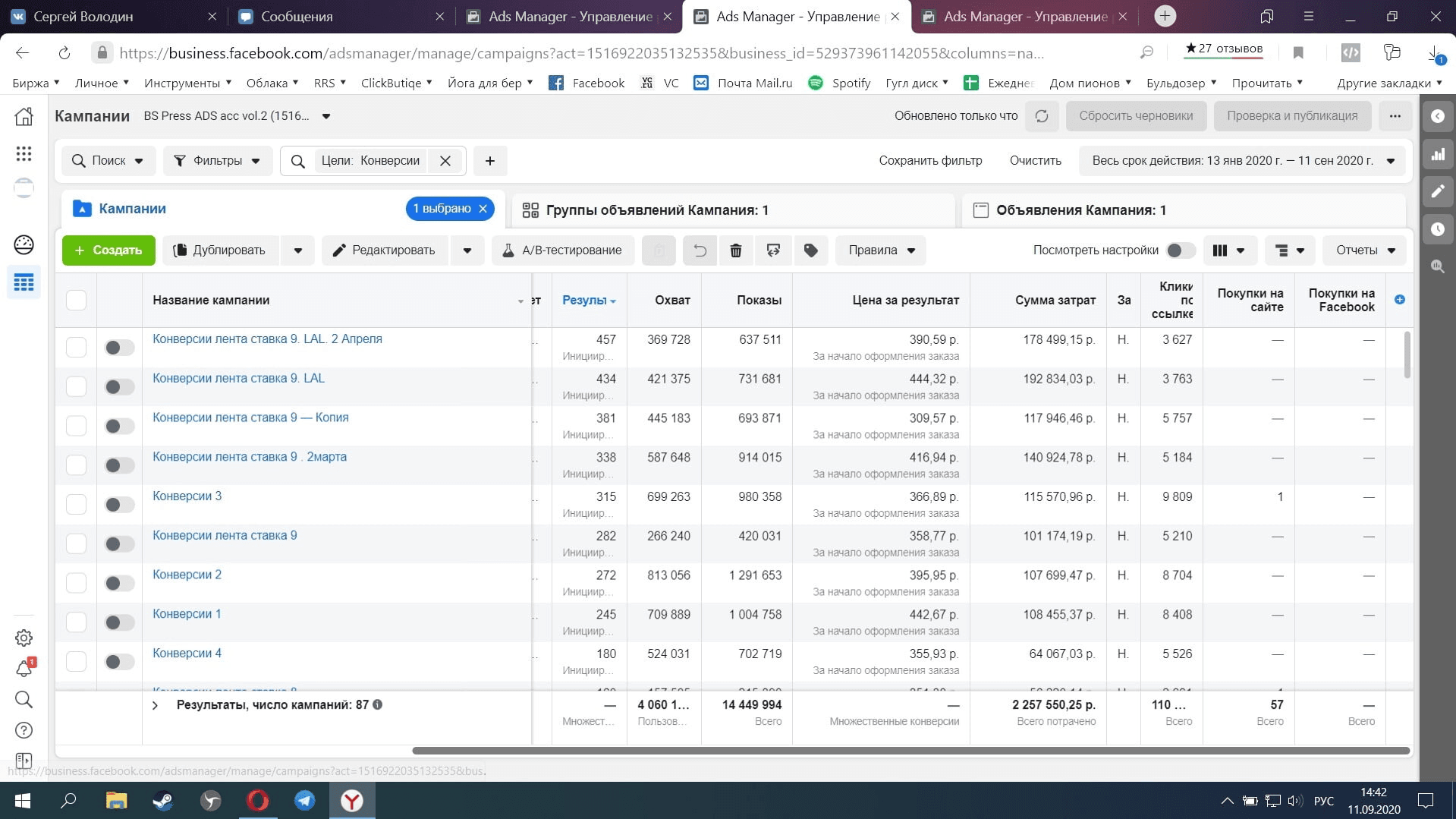Open Steam from the taskbar
This screenshot has width=1456, height=819.
[x=163, y=801]
